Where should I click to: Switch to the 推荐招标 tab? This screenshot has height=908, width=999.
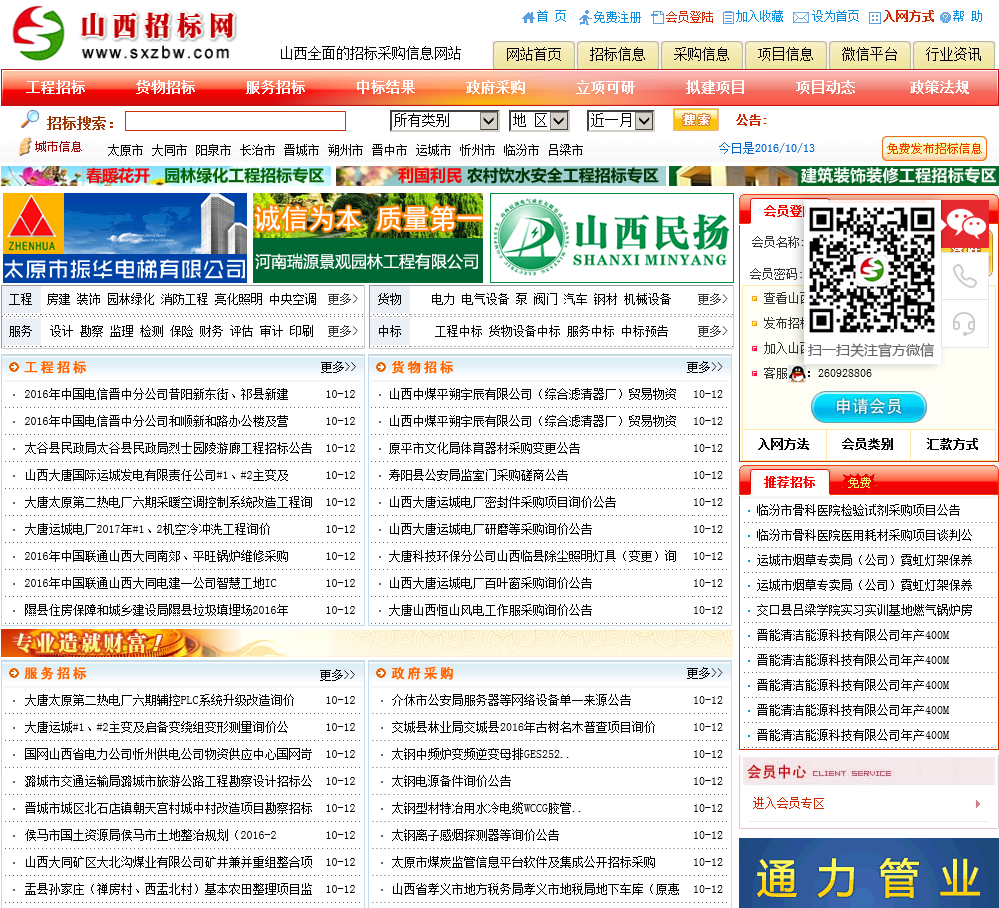[x=789, y=482]
